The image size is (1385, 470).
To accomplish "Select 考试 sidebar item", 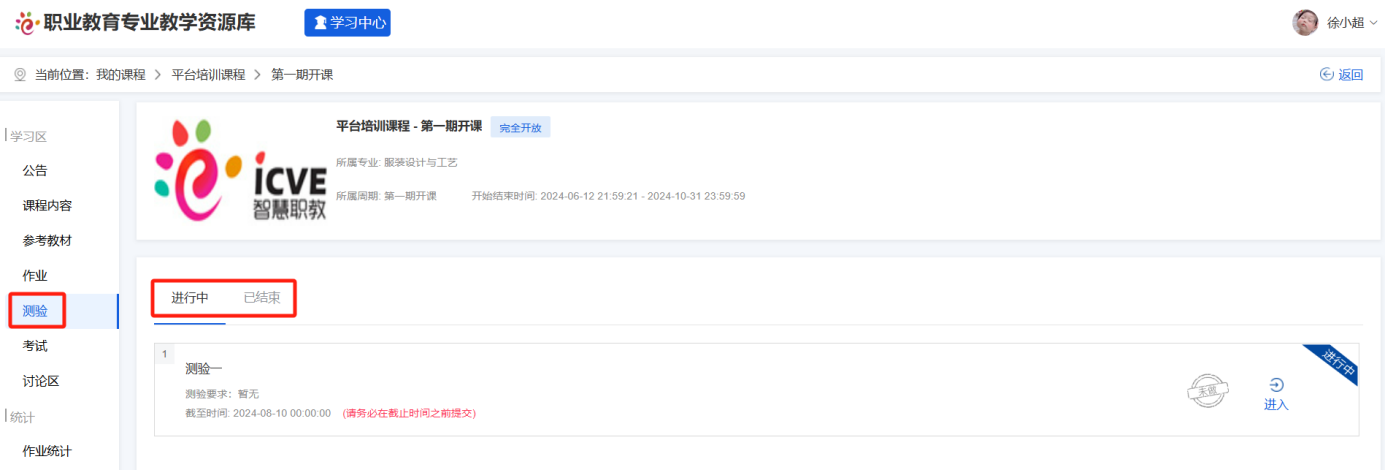I will coord(35,346).
